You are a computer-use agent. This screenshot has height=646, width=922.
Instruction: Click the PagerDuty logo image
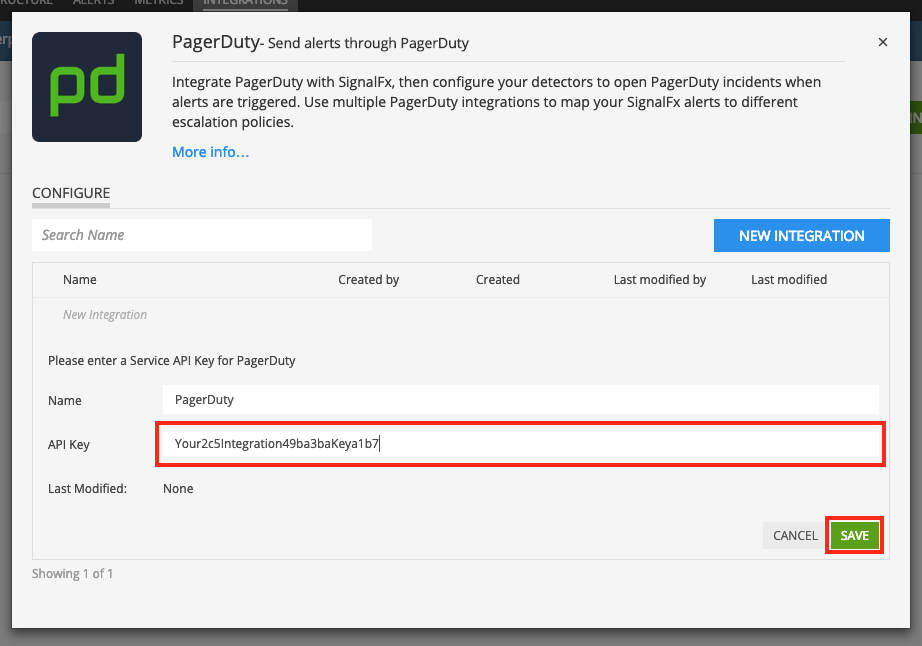point(87,86)
